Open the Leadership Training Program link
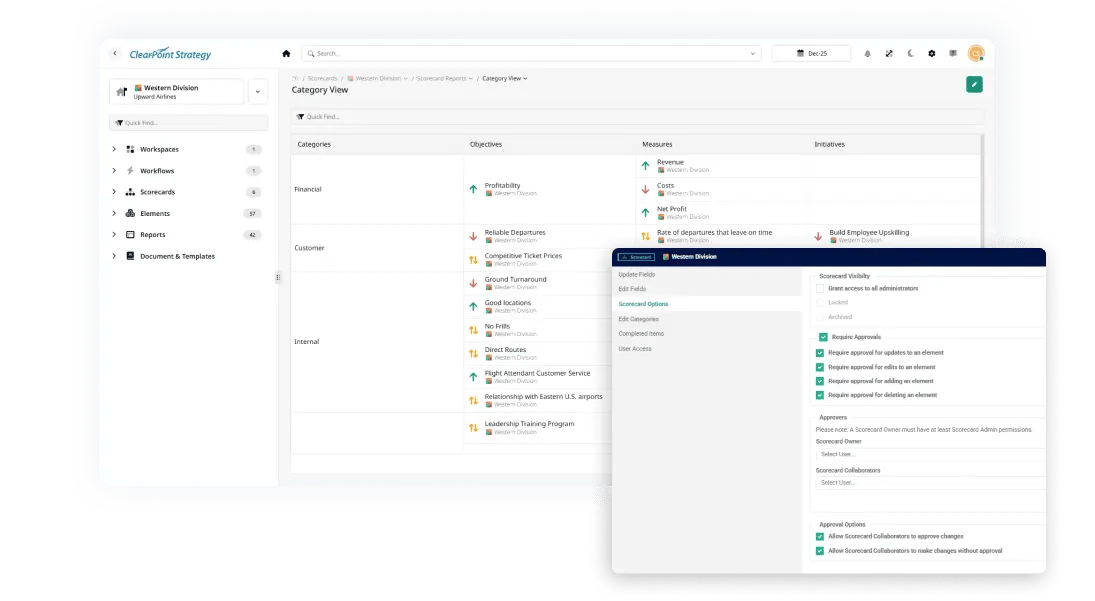 pos(529,424)
